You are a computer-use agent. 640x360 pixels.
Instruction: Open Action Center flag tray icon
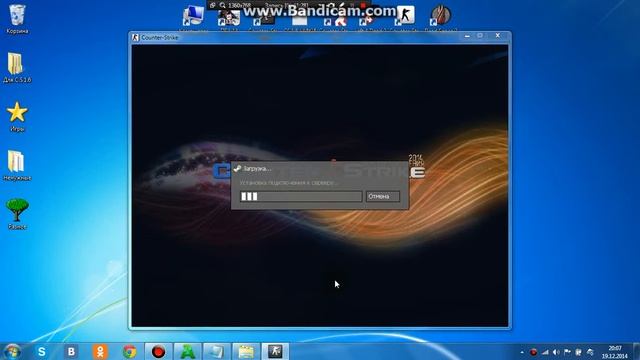click(567, 352)
